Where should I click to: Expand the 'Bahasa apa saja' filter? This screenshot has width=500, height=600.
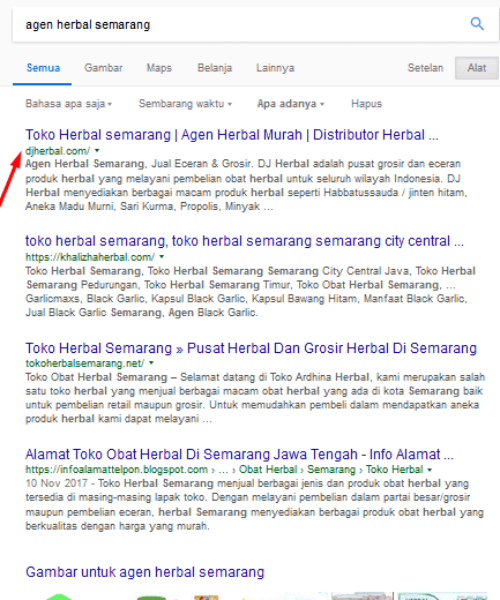click(x=68, y=104)
